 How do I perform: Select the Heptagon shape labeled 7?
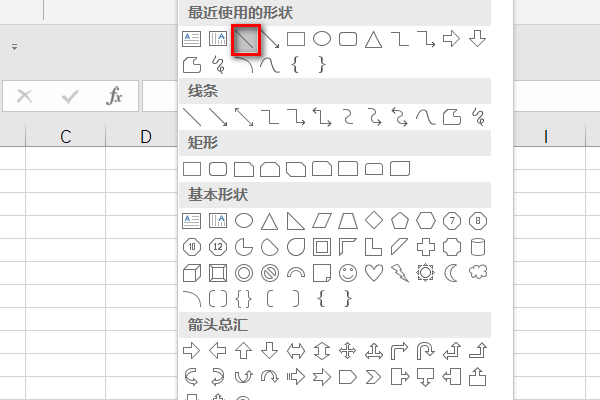click(x=452, y=221)
